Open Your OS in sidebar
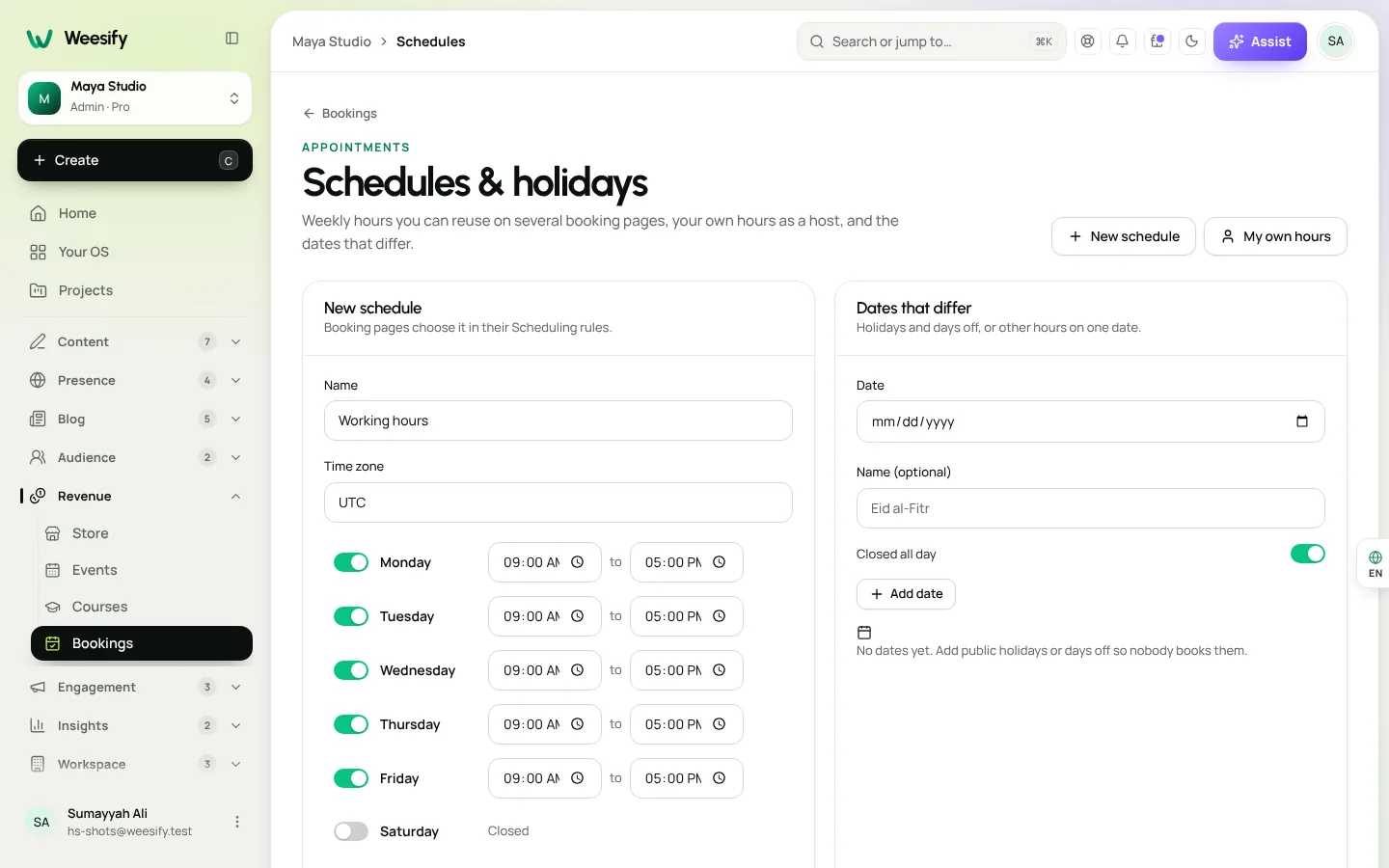 (135, 252)
